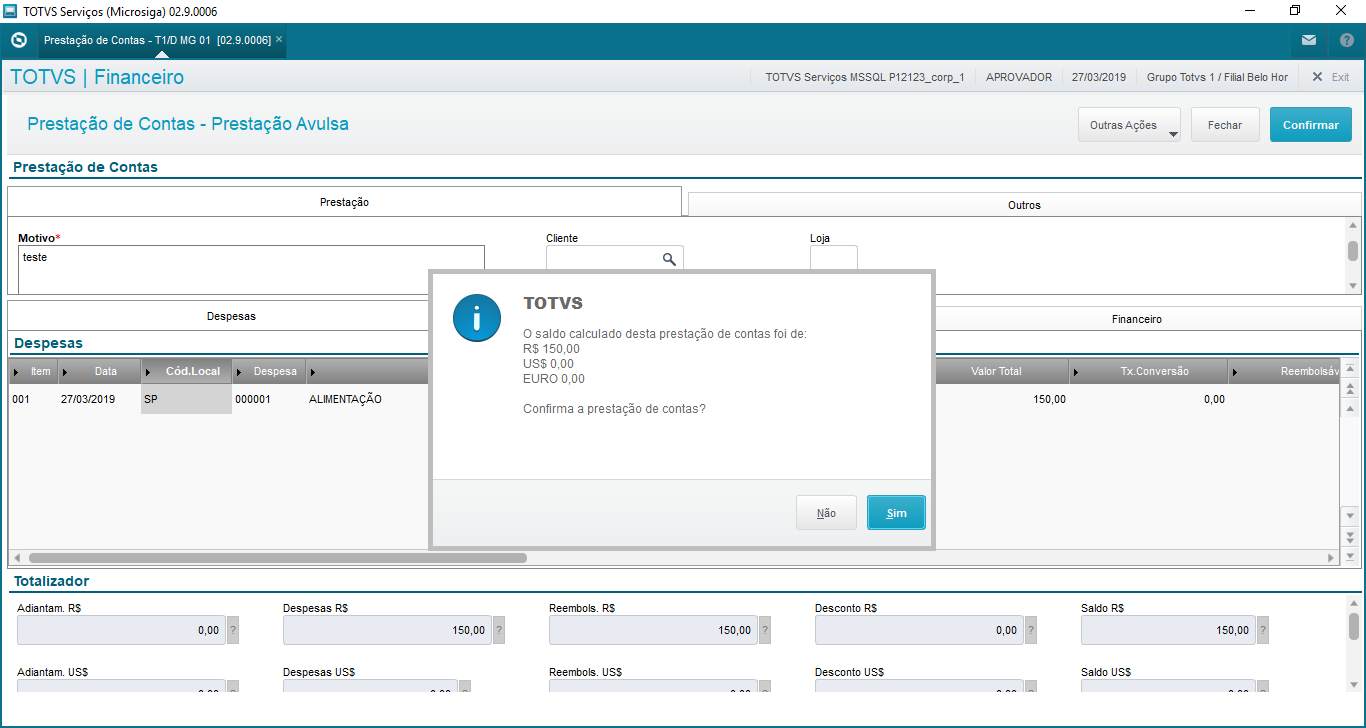Click the blue Confirmar button
1366x728 pixels.
pos(1311,125)
